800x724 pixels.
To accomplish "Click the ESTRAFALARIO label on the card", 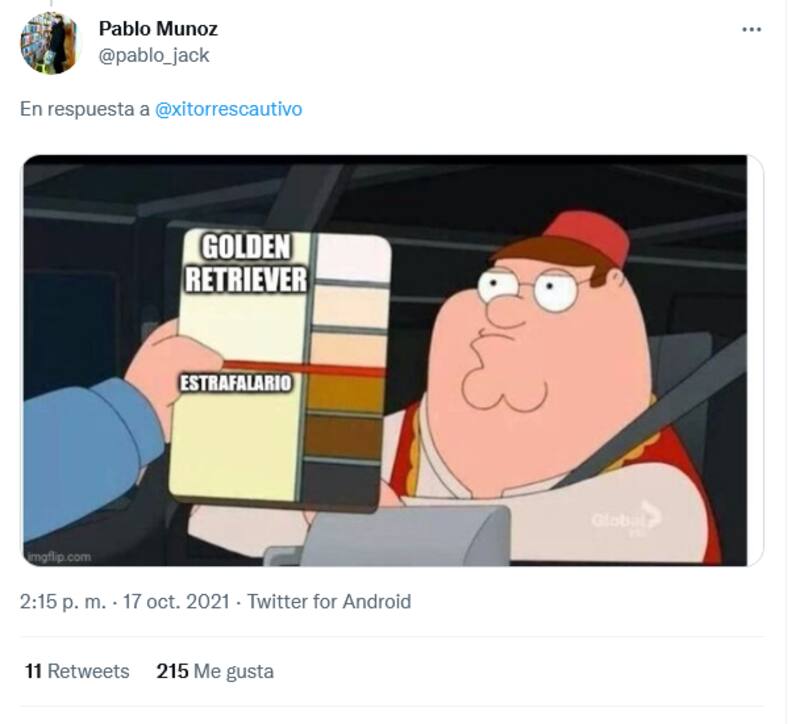I will [x=235, y=382].
